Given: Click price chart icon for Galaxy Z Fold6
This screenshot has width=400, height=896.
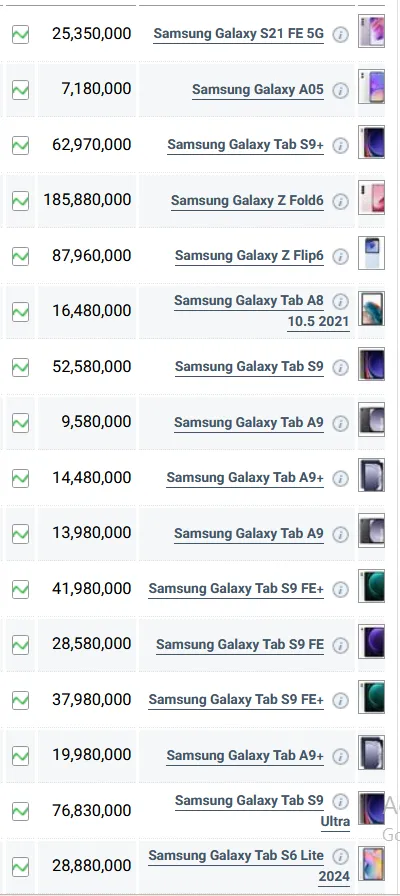Looking at the screenshot, I should [x=21, y=201].
